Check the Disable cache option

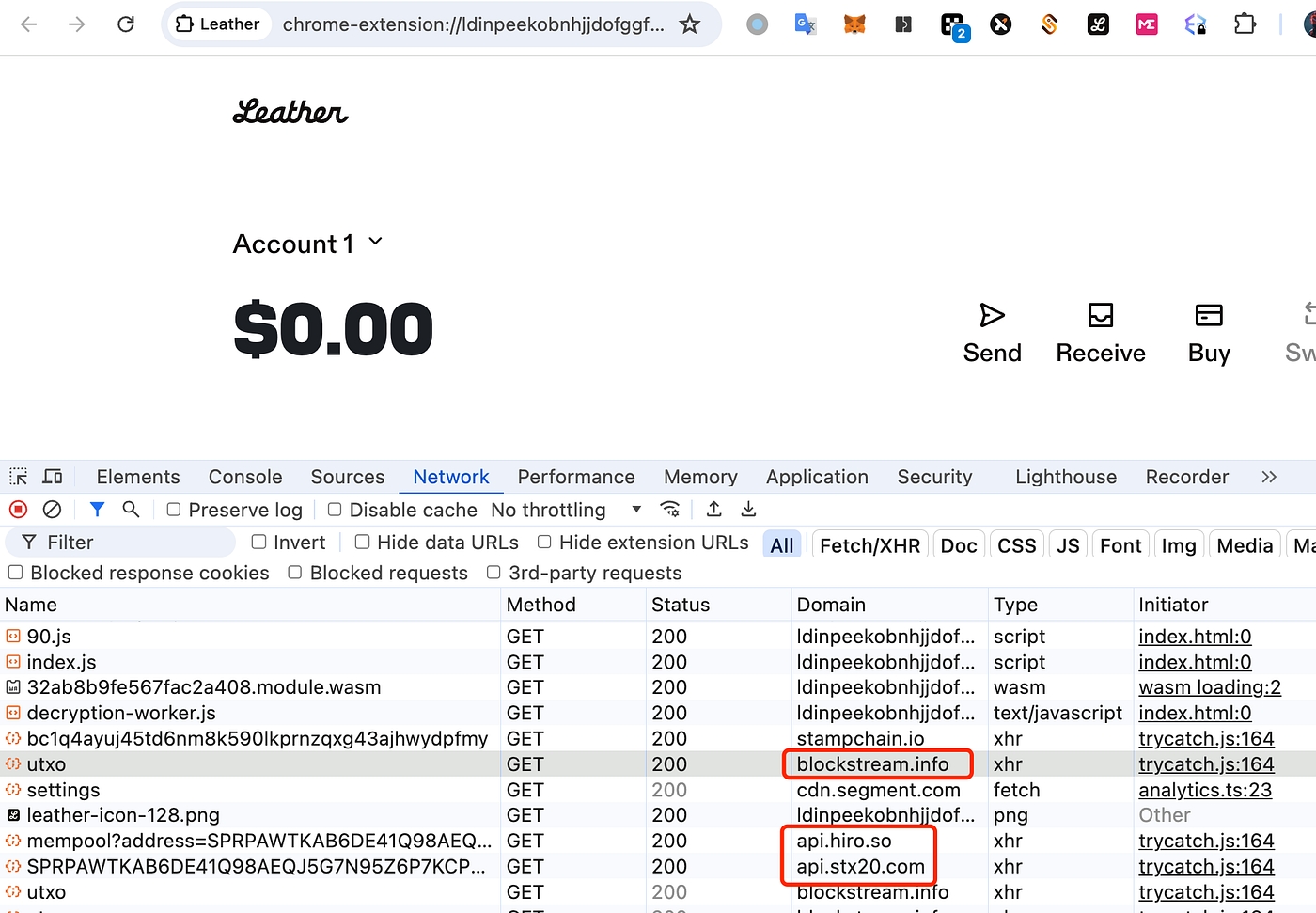click(x=335, y=510)
